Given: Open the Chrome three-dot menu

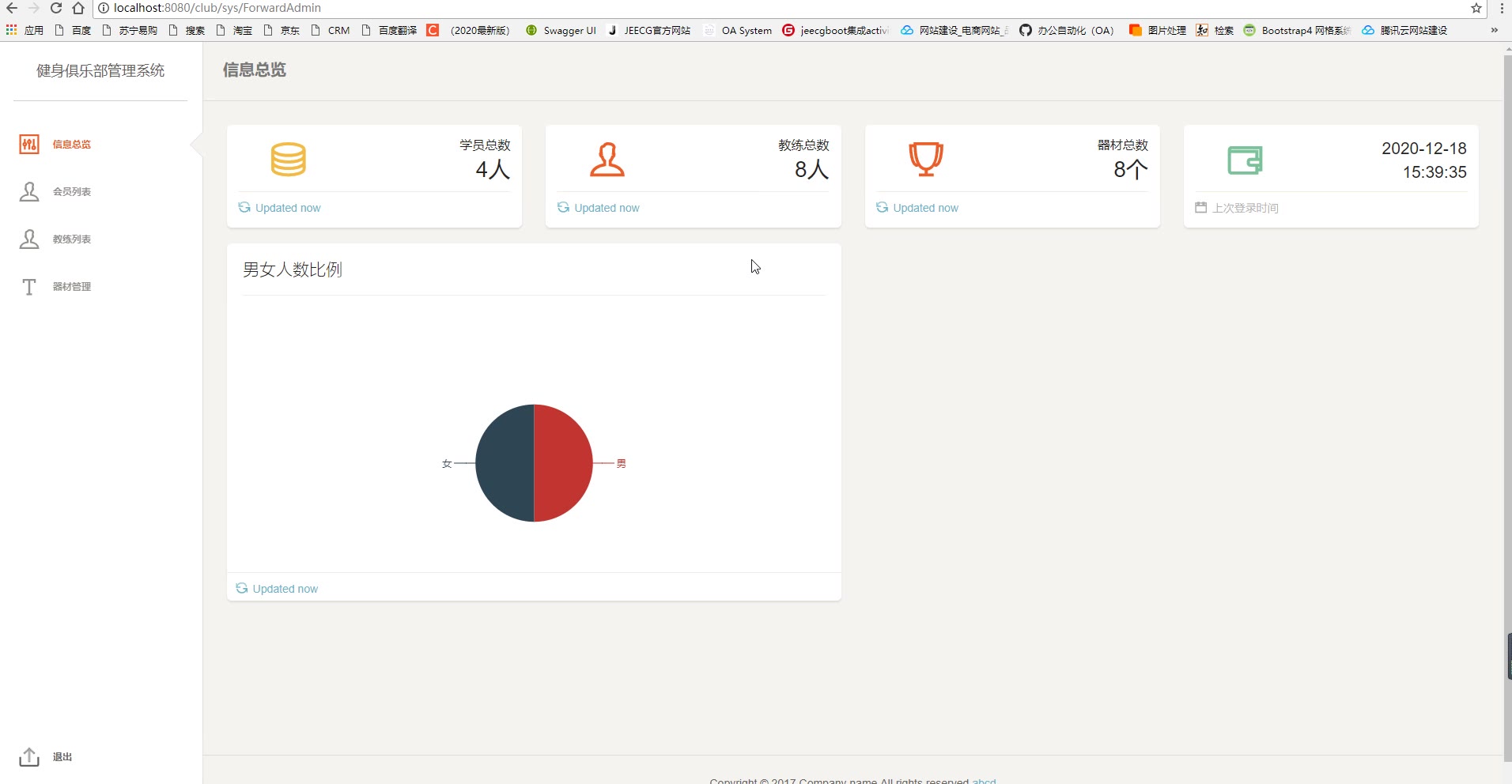Looking at the screenshot, I should click(1501, 8).
